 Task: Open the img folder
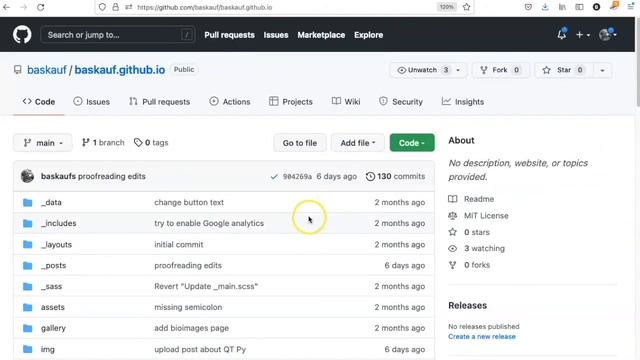tap(47, 349)
